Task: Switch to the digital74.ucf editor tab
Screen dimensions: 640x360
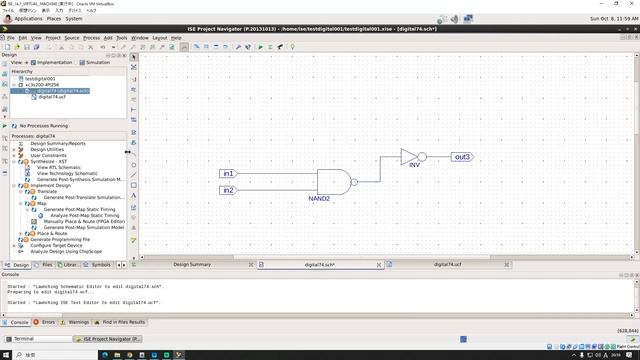Action: pyautogui.click(x=447, y=264)
